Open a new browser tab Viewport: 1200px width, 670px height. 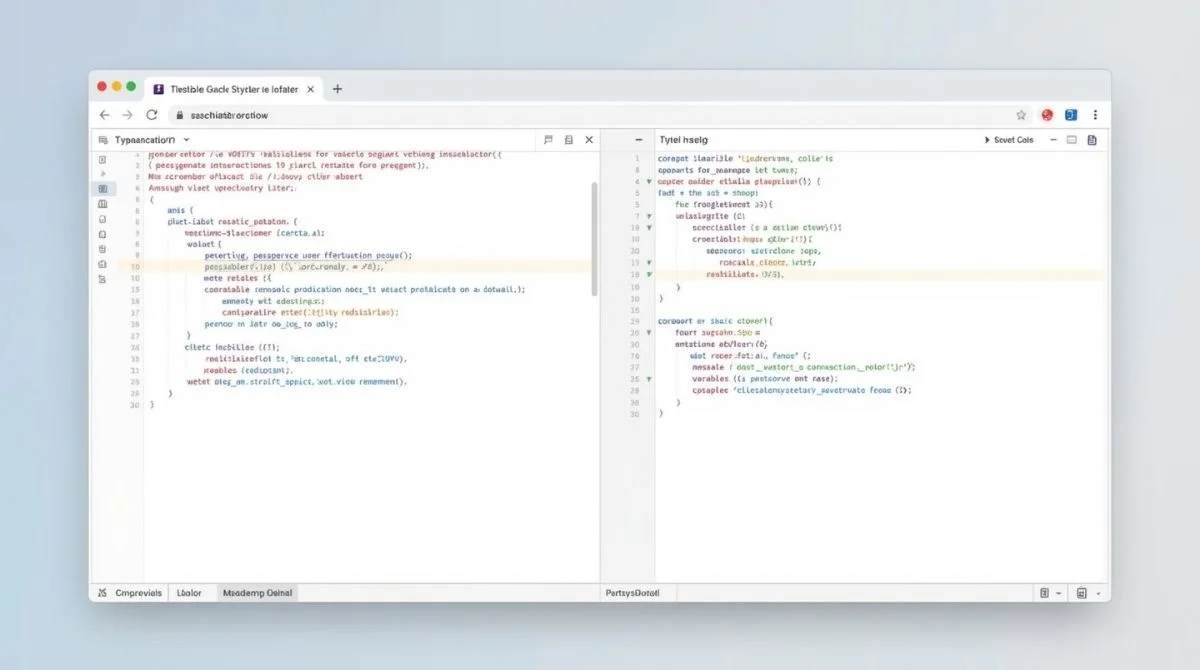point(337,89)
